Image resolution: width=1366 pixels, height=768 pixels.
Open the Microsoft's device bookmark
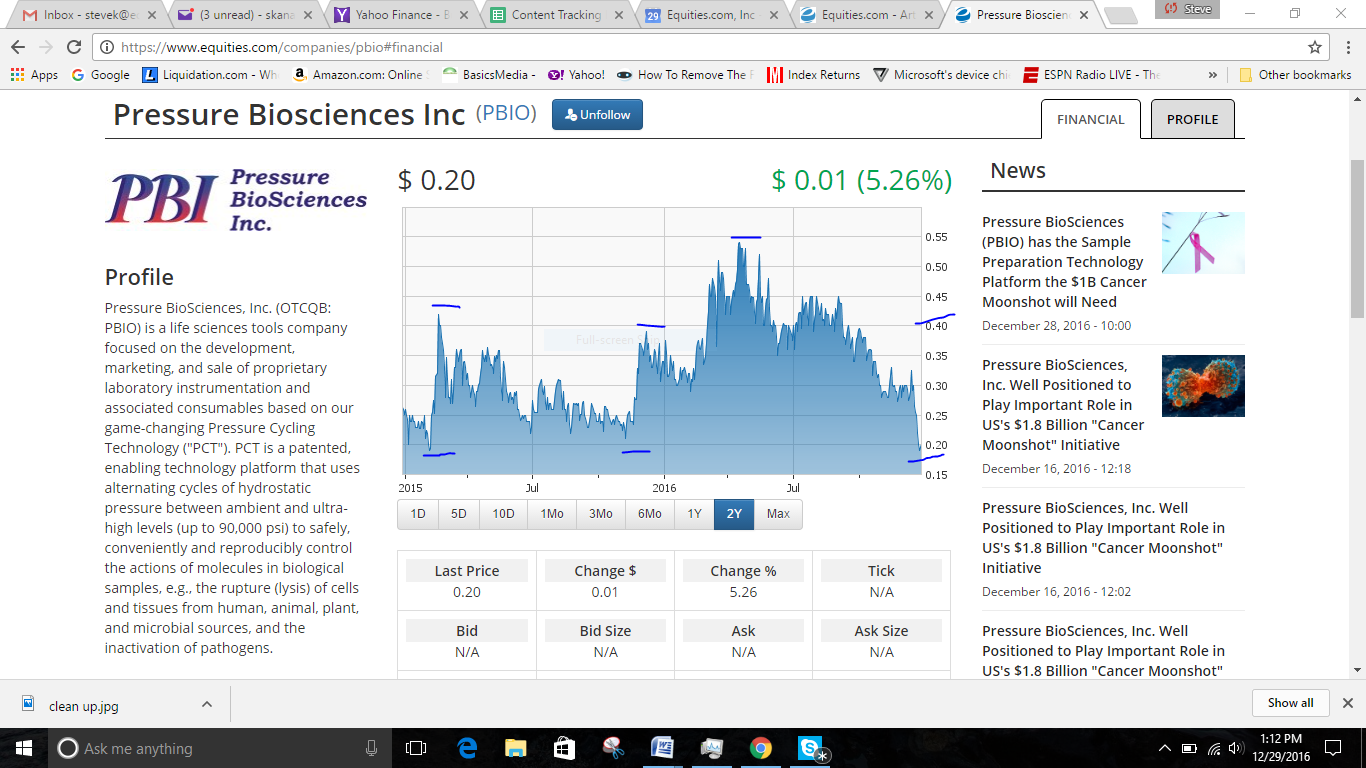click(941, 75)
